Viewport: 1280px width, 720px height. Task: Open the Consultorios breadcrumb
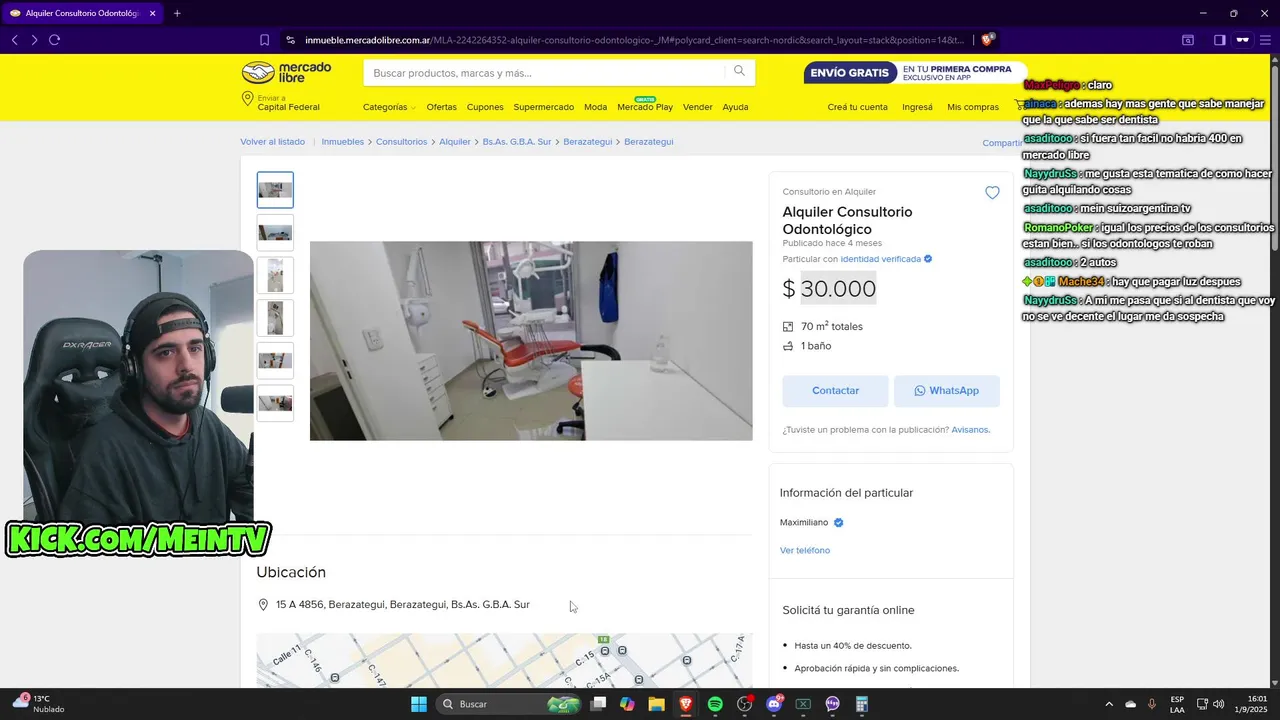[x=401, y=142]
